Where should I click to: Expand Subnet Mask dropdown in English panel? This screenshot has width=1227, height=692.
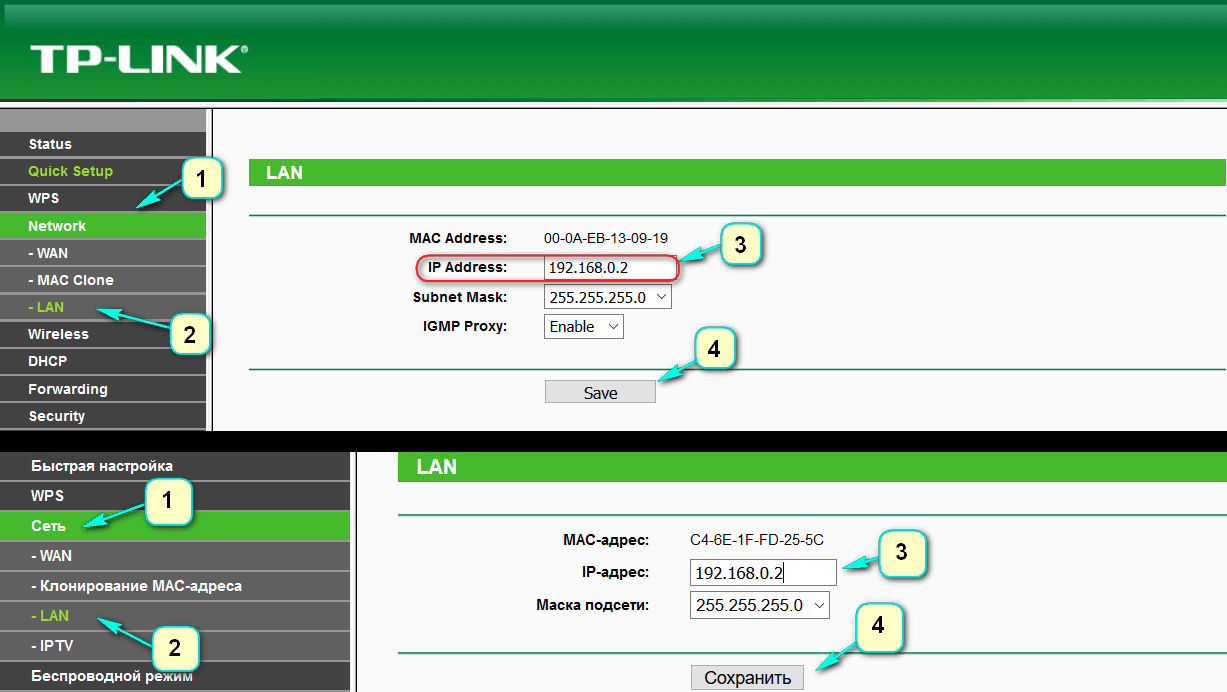(x=608, y=297)
